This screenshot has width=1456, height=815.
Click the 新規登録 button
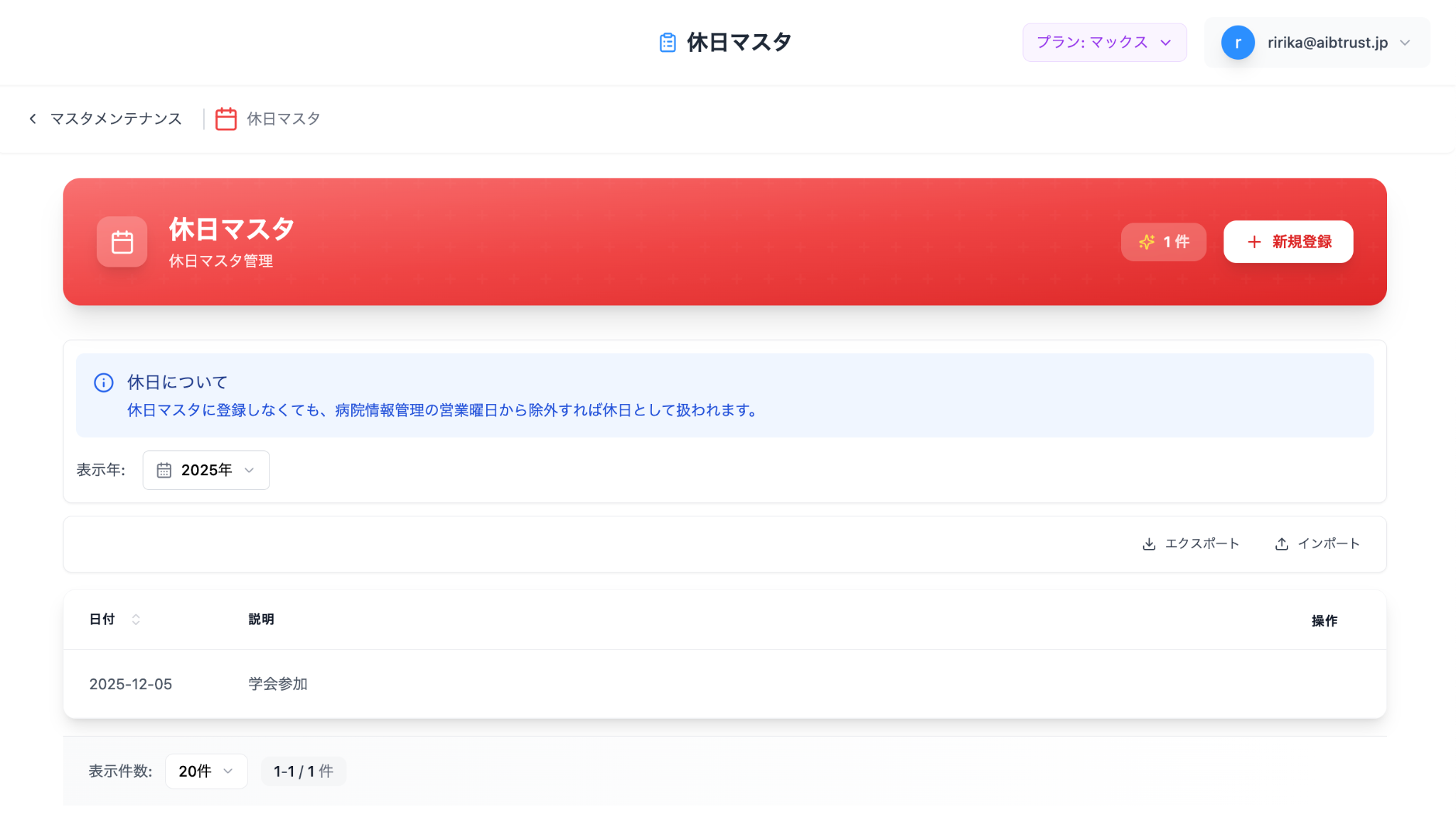pyautogui.click(x=1288, y=242)
